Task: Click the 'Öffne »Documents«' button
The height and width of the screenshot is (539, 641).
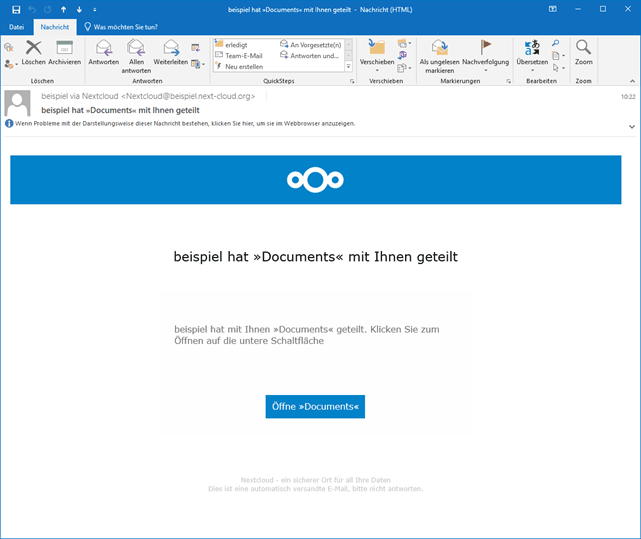Action: [315, 406]
